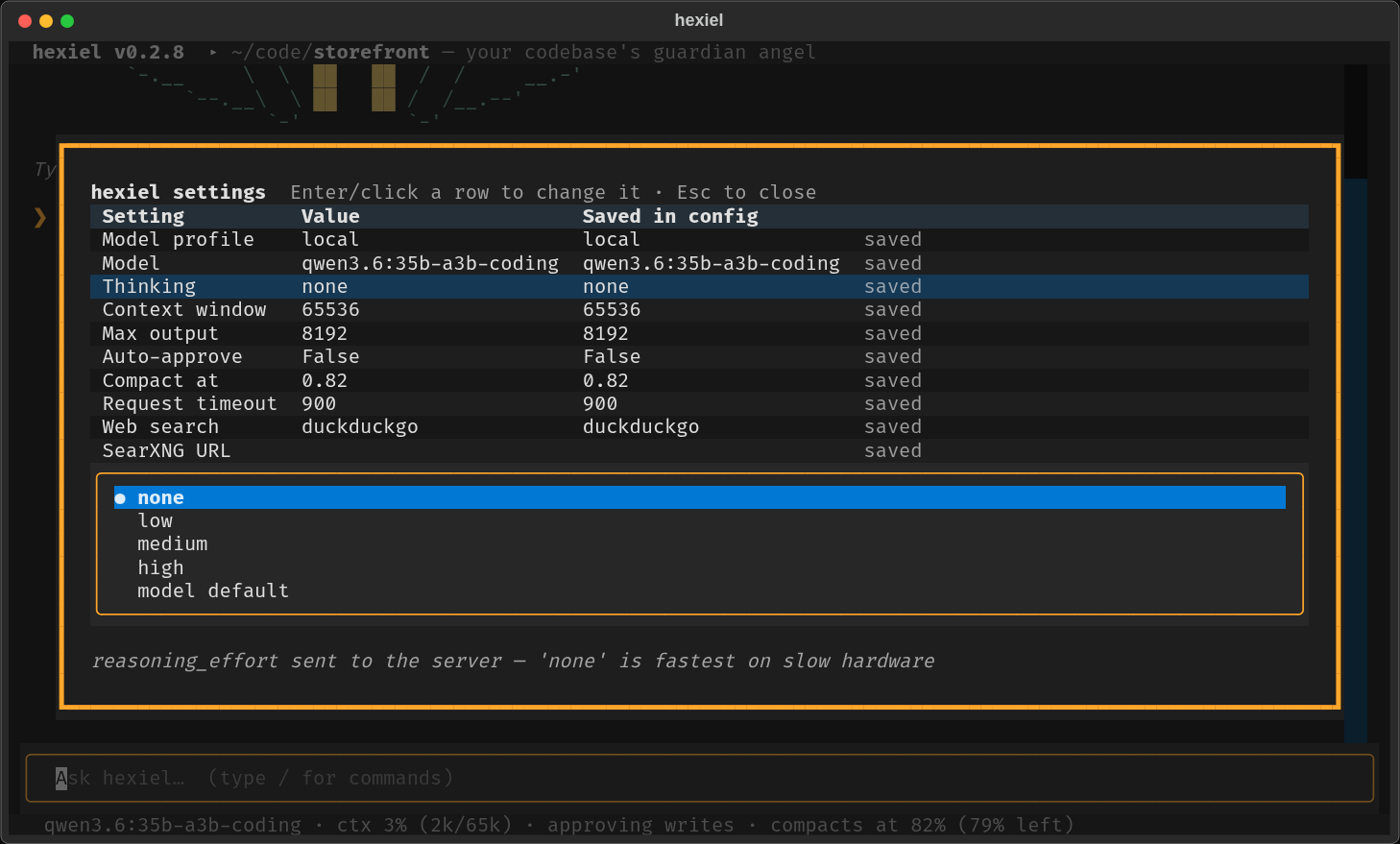Open the Web search provider row
Image resolution: width=1400 pixels, height=844 pixels.
[699, 426]
